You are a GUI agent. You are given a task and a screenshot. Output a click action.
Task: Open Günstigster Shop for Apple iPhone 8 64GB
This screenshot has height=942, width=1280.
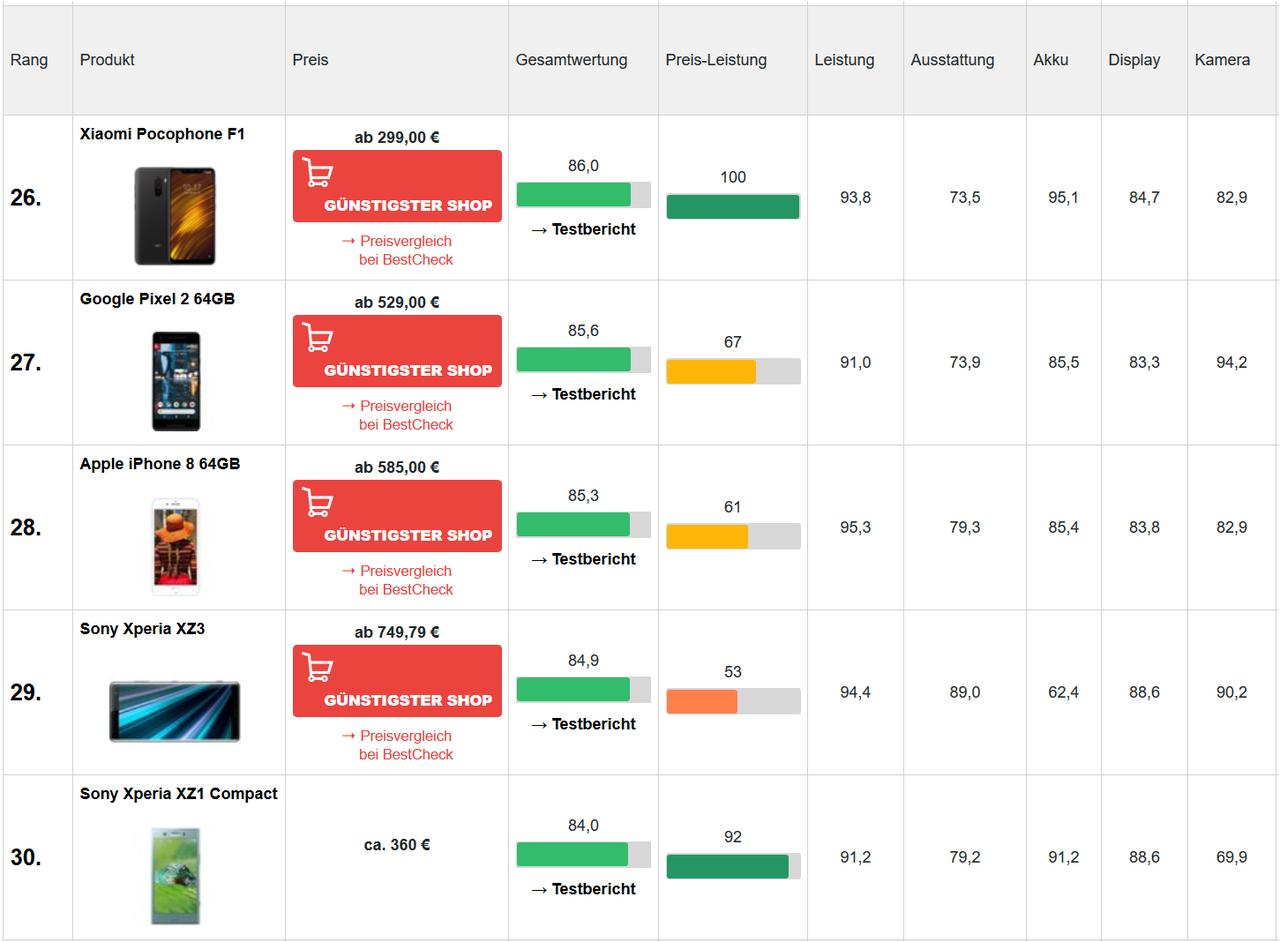click(397, 516)
